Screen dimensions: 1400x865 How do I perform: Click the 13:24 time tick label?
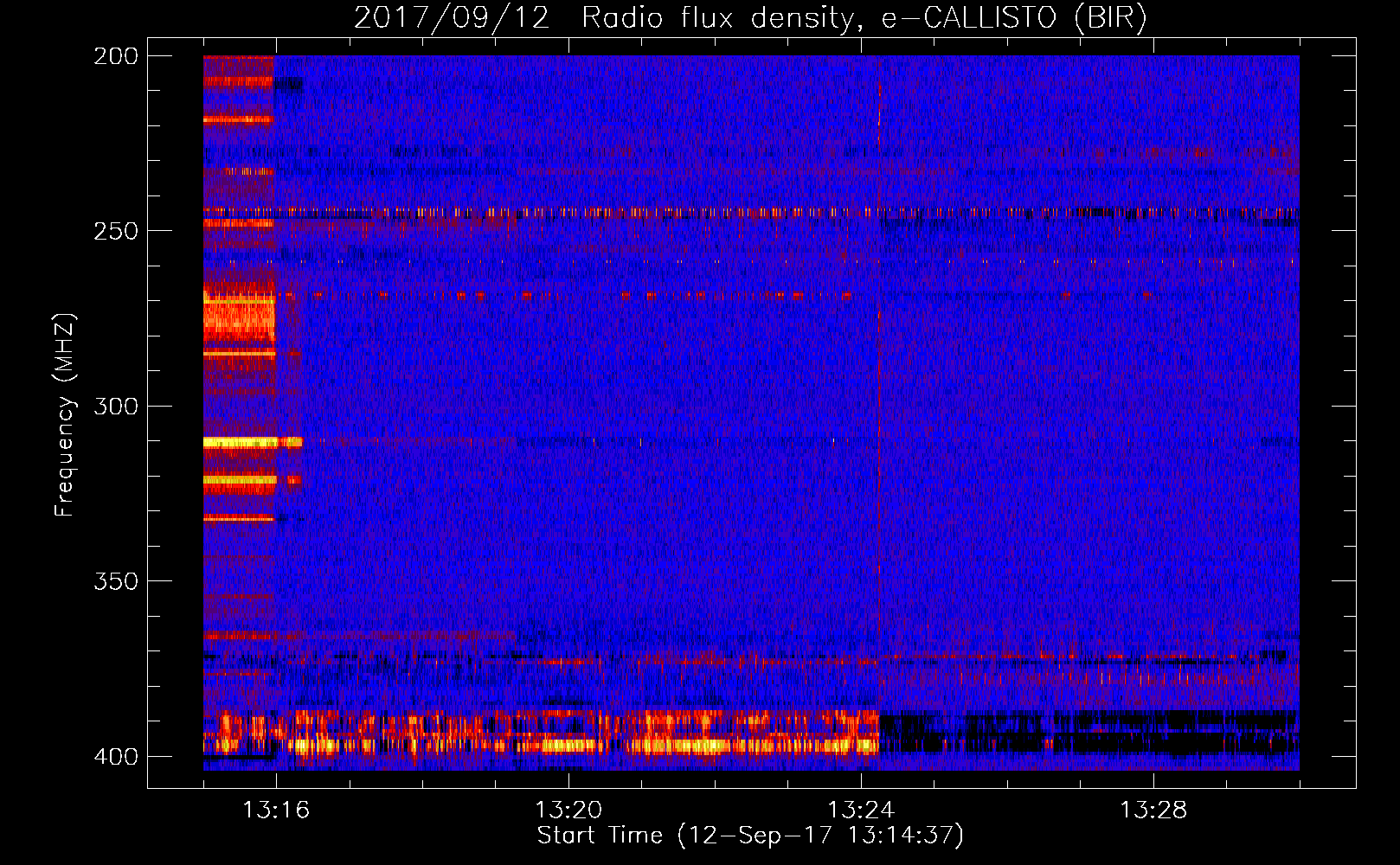(x=861, y=811)
